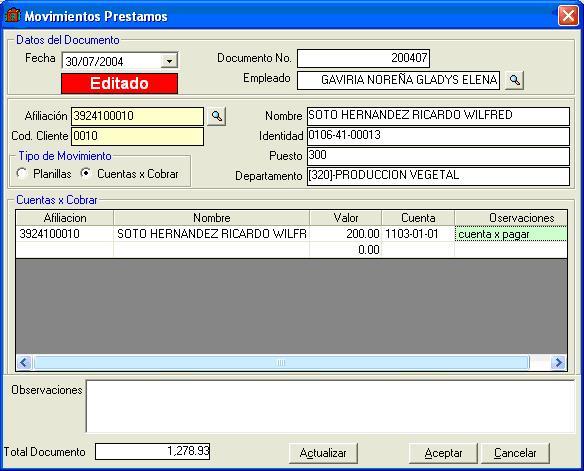This screenshot has width=584, height=471.
Task: Click the Documento No. field
Action: 364,58
